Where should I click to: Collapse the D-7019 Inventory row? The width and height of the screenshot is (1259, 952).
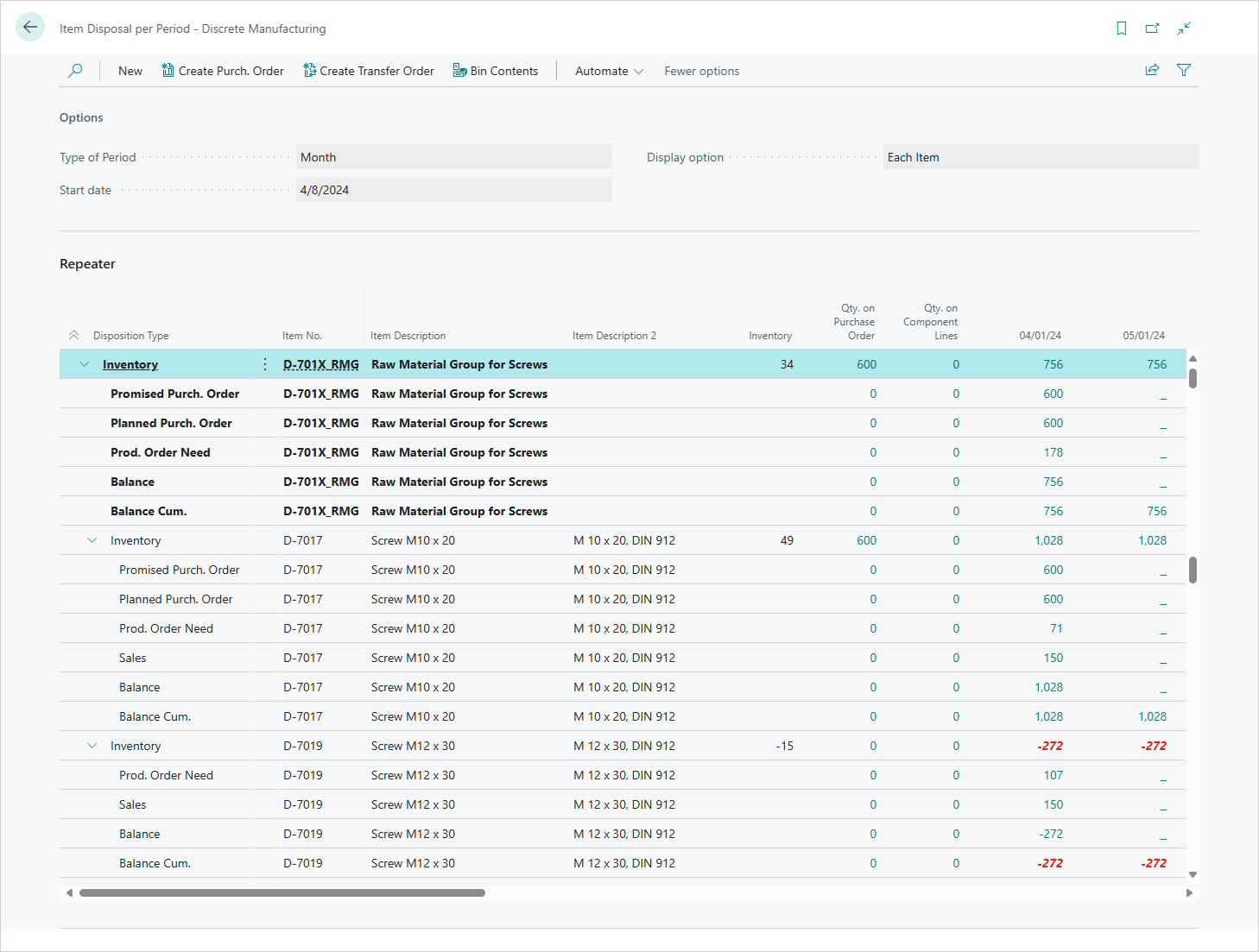click(92, 746)
